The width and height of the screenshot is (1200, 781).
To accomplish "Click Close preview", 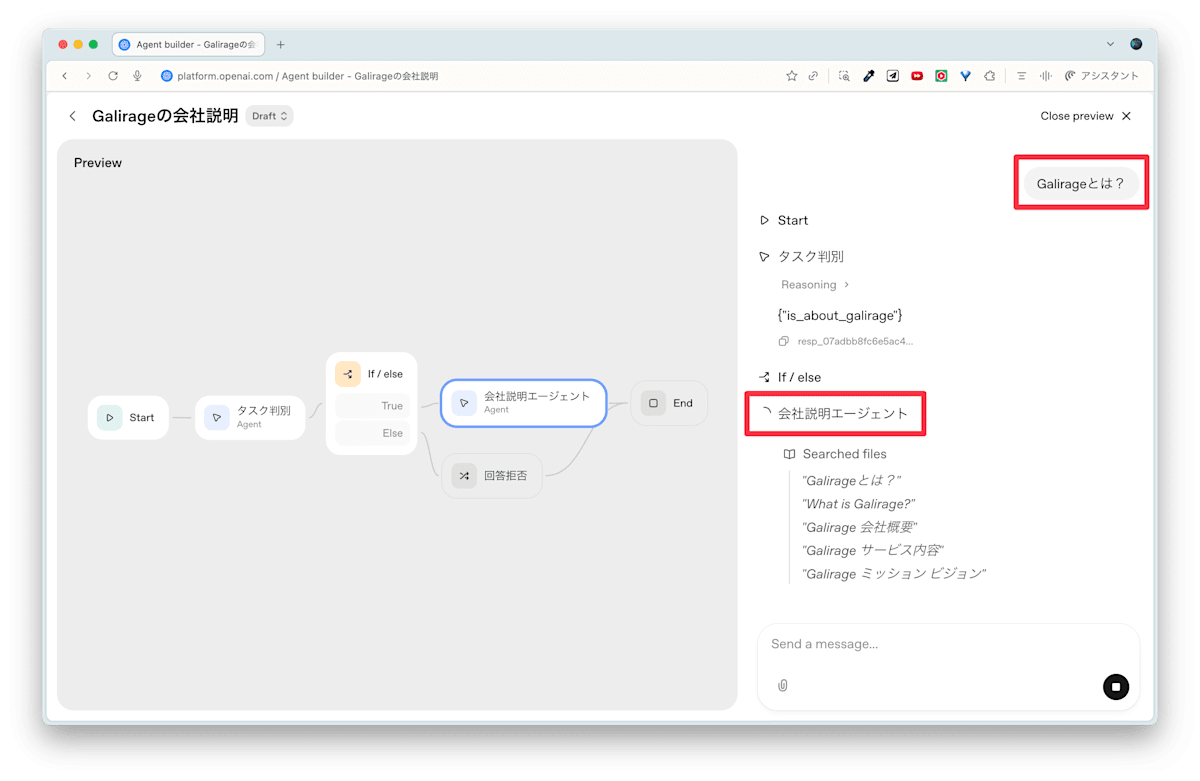I will point(1085,116).
